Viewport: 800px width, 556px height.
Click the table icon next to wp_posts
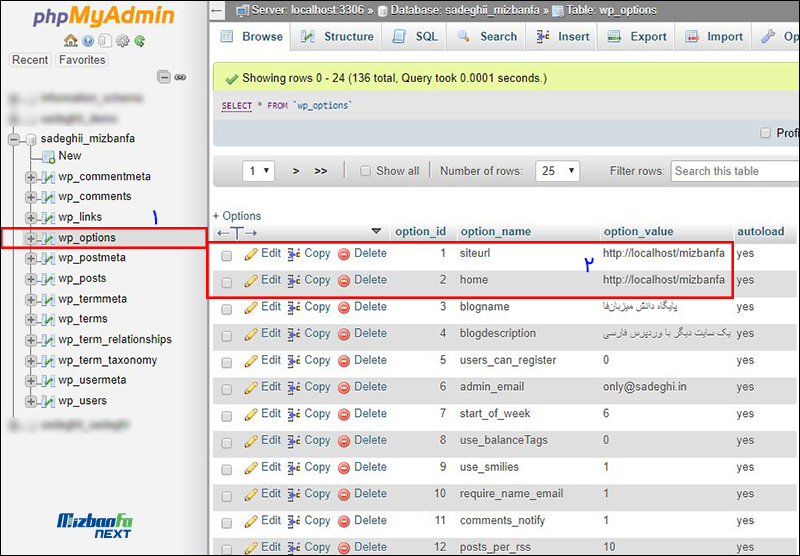tap(48, 279)
